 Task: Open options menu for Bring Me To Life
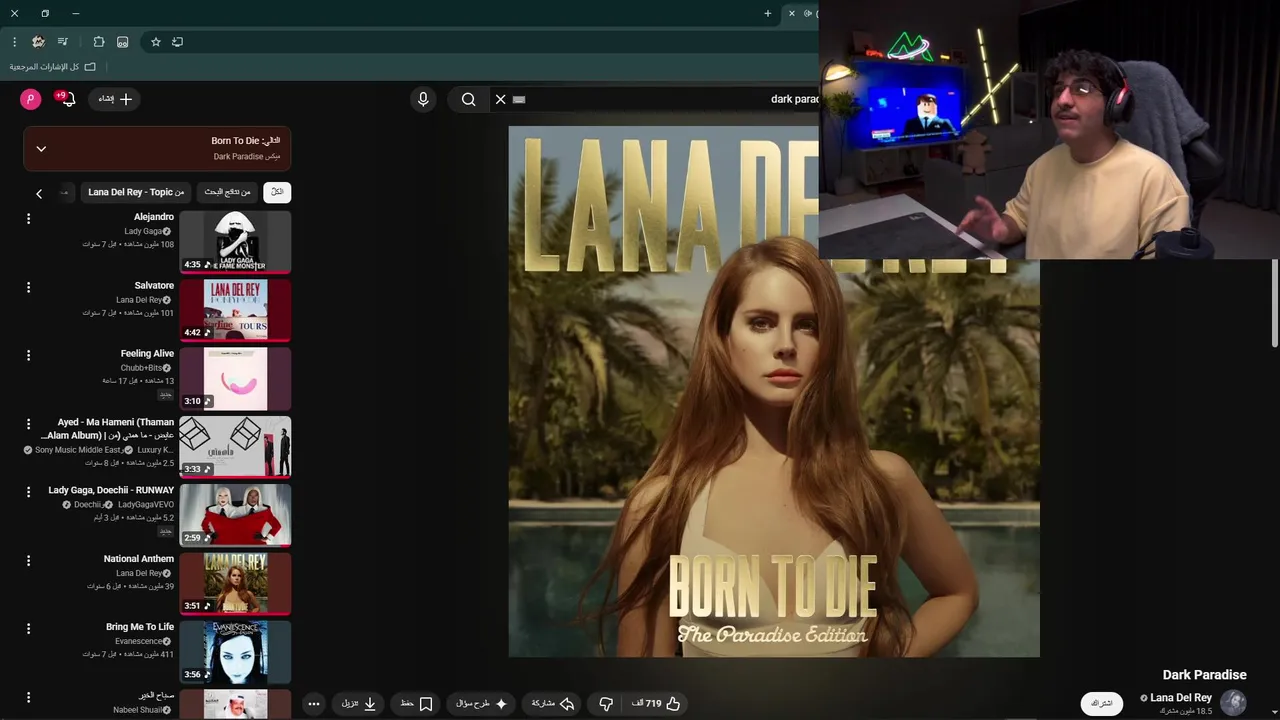click(28, 629)
